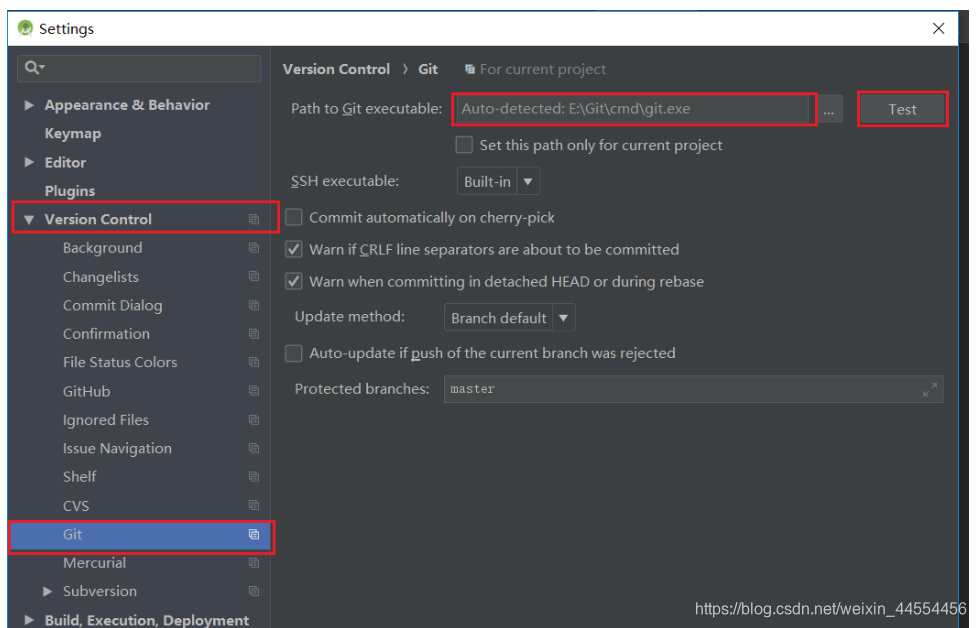Click the search magnifier icon
The width and height of the screenshot is (977, 628).
[32, 67]
